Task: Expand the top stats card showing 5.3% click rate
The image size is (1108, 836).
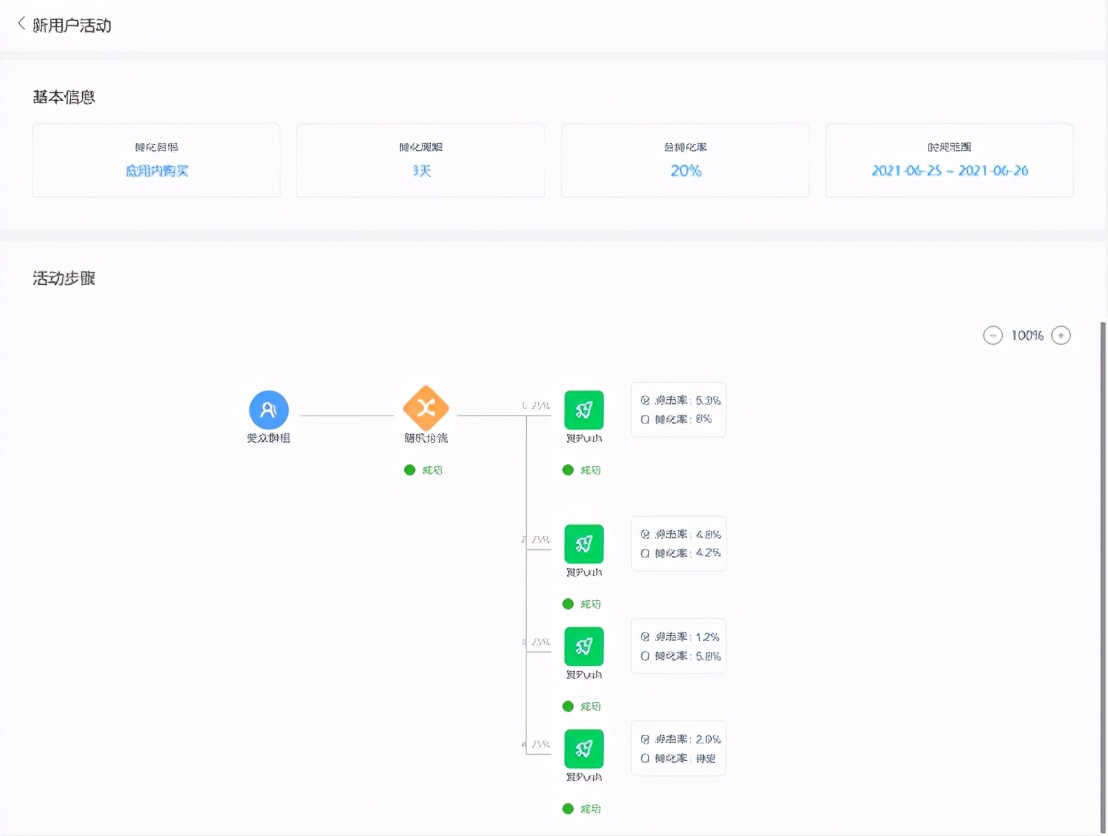Action: pos(678,409)
